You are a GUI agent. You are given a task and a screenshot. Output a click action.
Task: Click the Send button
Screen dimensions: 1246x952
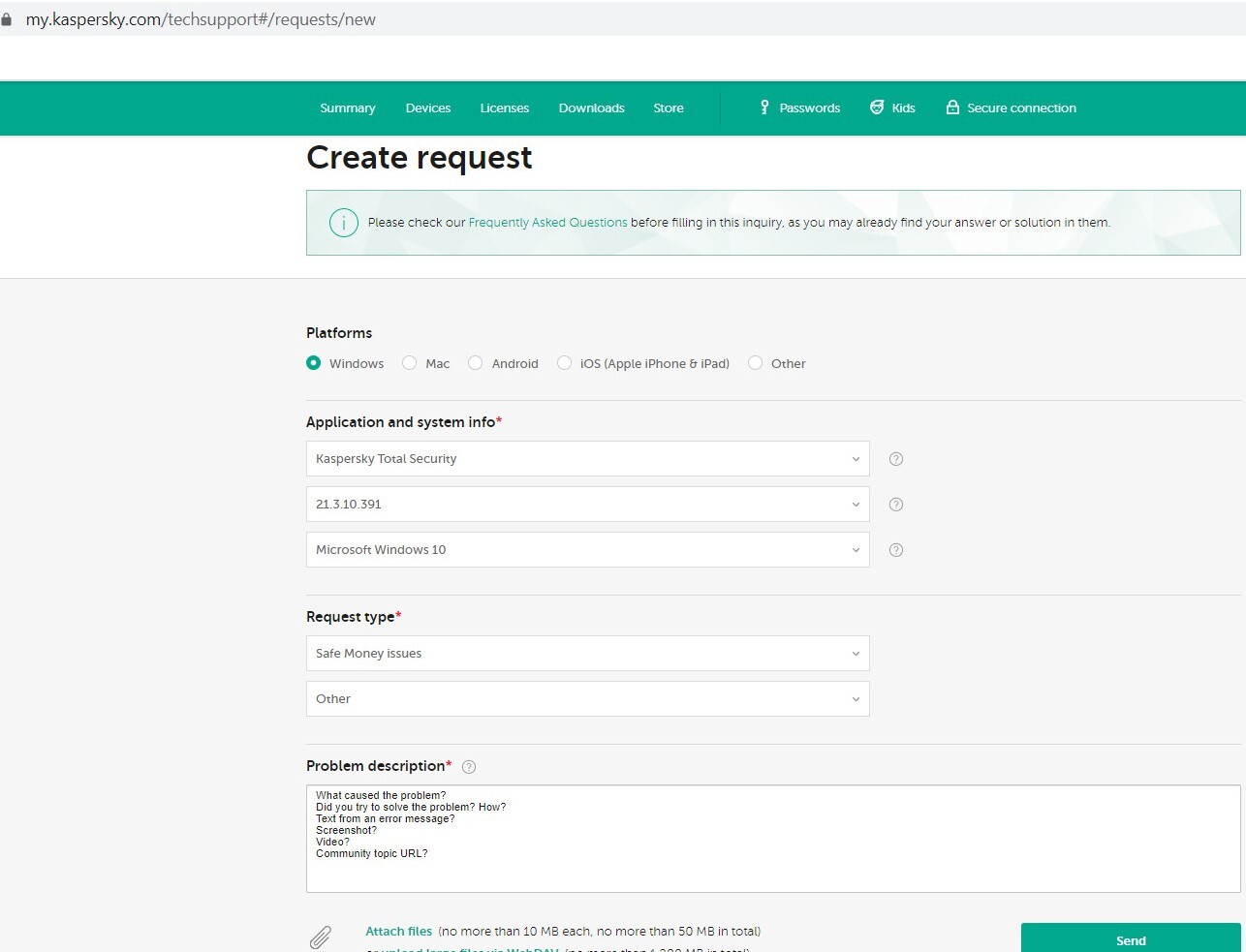tap(1131, 937)
